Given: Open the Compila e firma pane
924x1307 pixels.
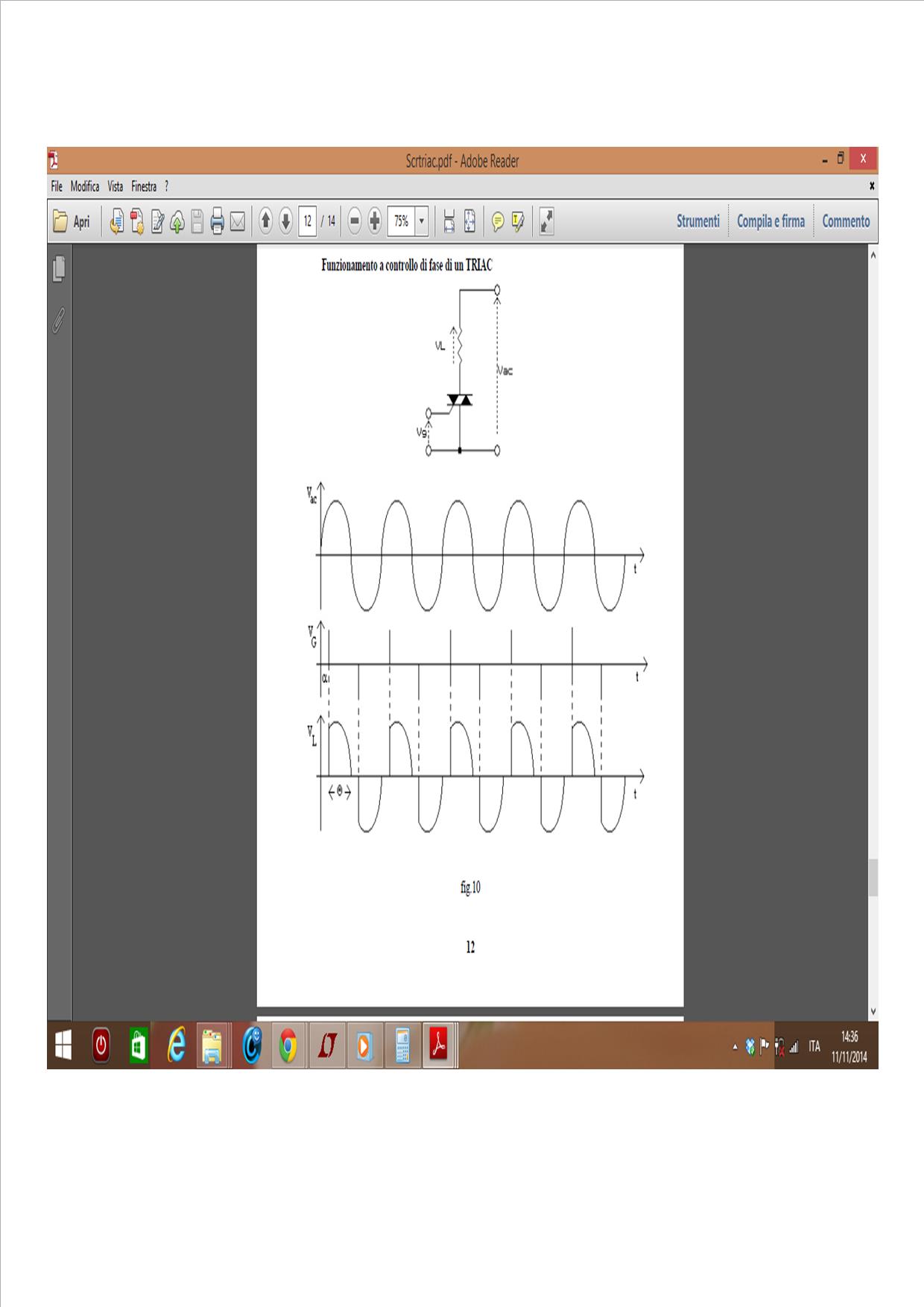Looking at the screenshot, I should pos(770,221).
